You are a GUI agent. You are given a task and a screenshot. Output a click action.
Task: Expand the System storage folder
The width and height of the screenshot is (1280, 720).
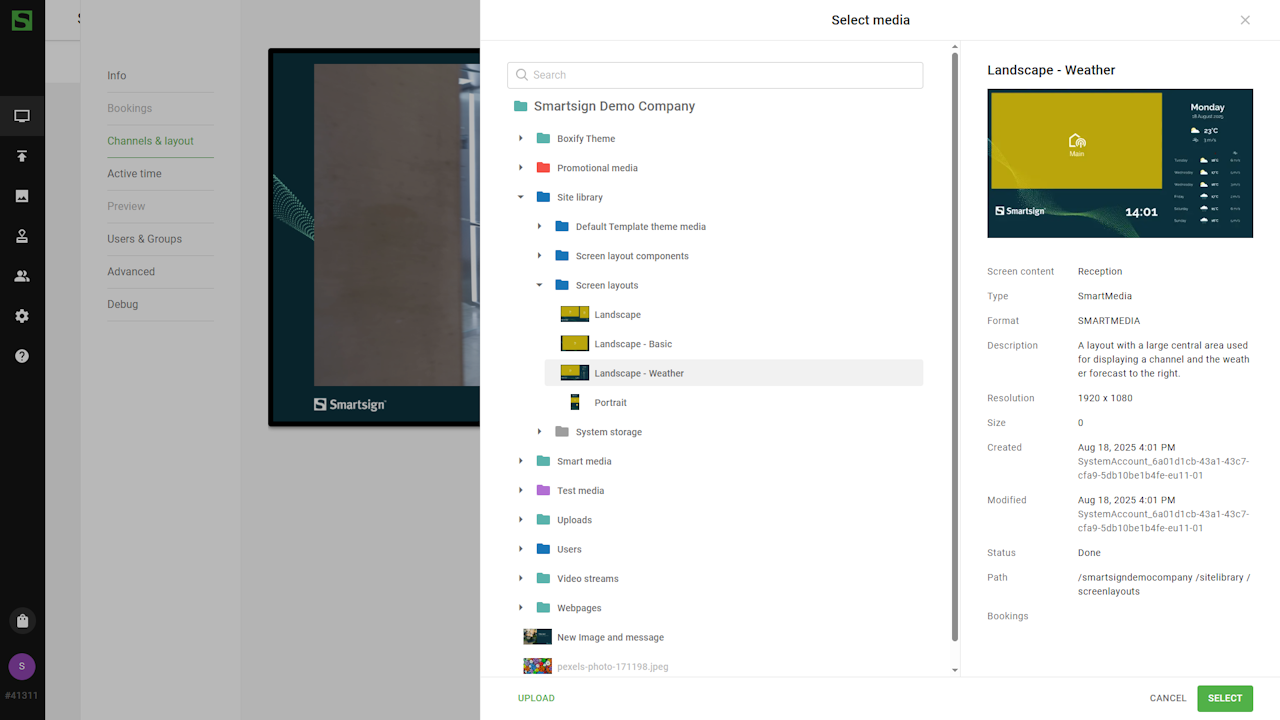click(539, 432)
